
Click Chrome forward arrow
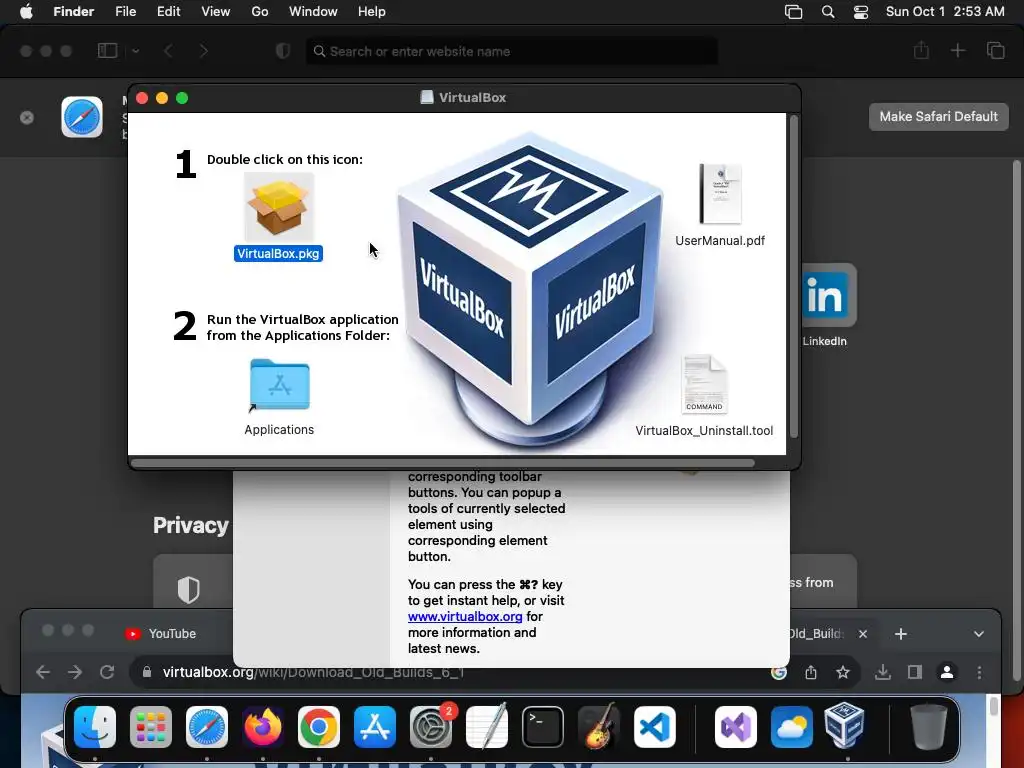click(x=75, y=672)
